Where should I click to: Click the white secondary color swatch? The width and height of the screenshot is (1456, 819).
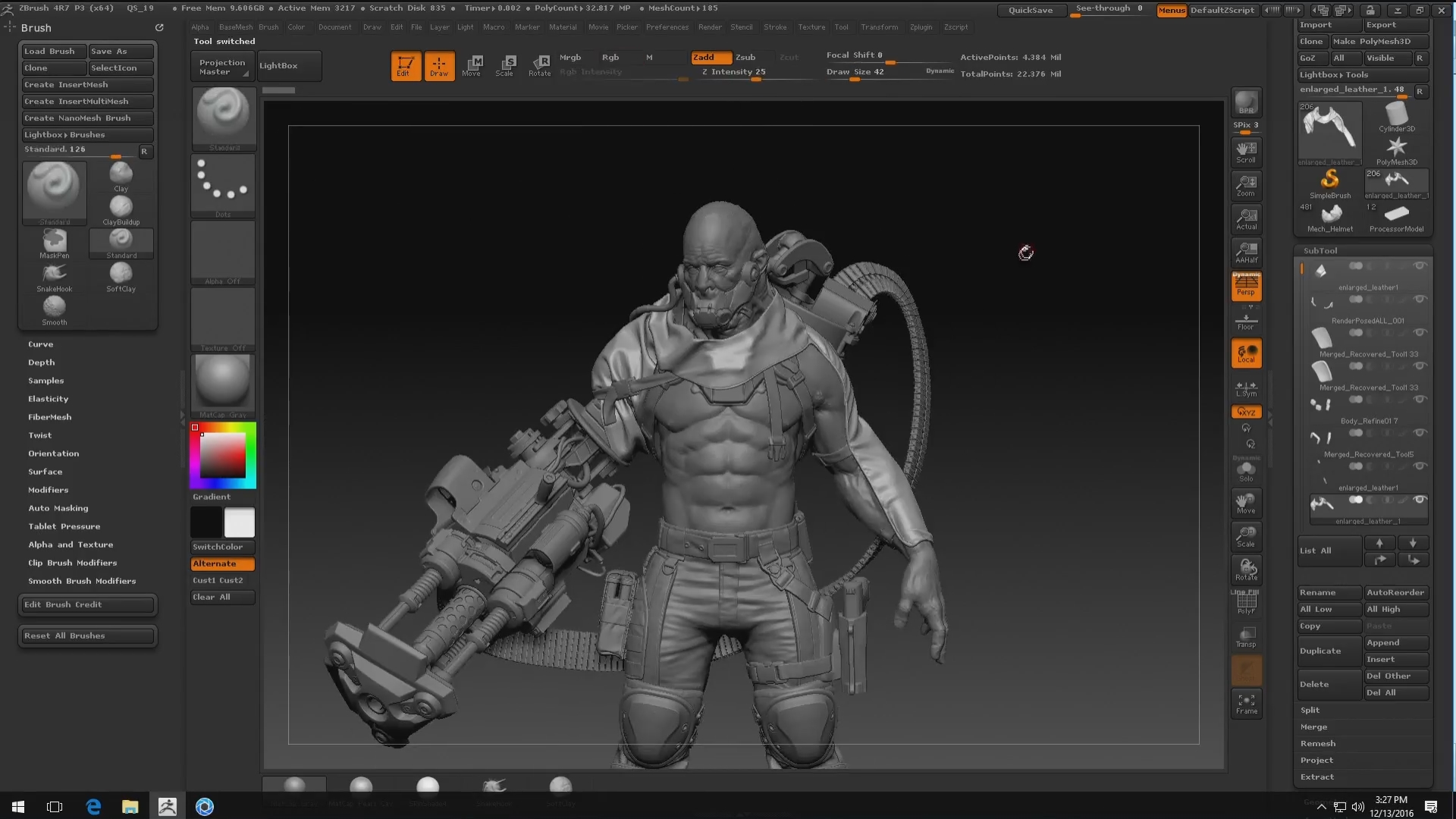pyautogui.click(x=240, y=522)
